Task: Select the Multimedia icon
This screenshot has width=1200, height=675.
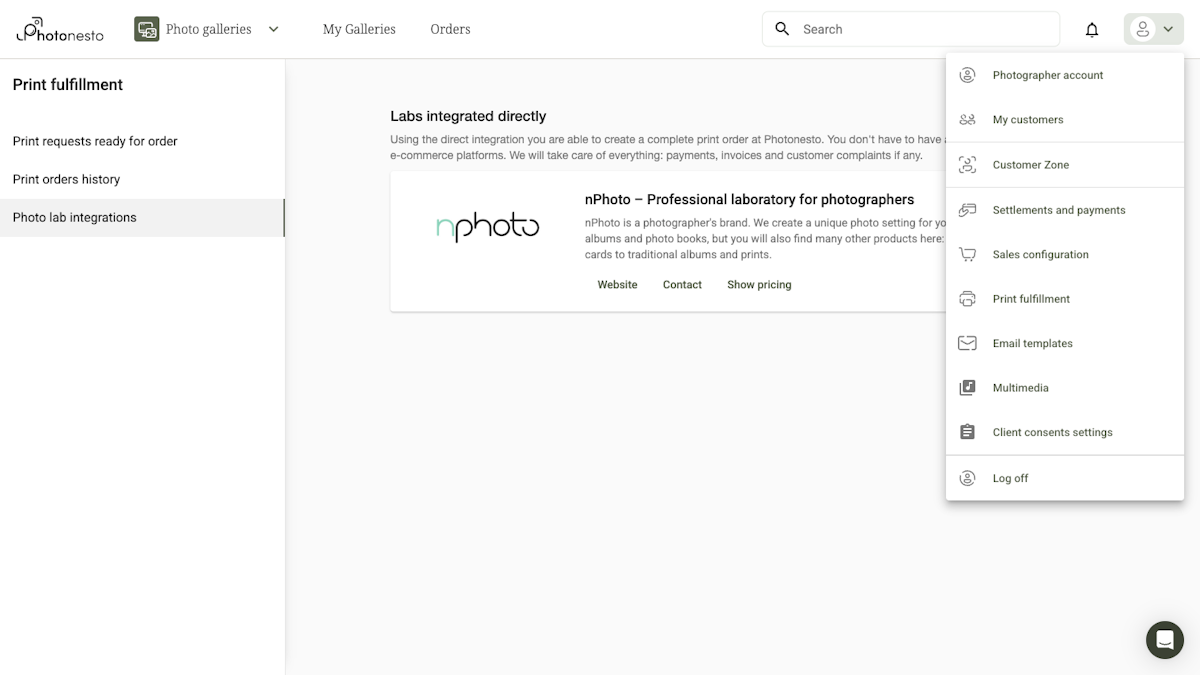Action: 967,387
